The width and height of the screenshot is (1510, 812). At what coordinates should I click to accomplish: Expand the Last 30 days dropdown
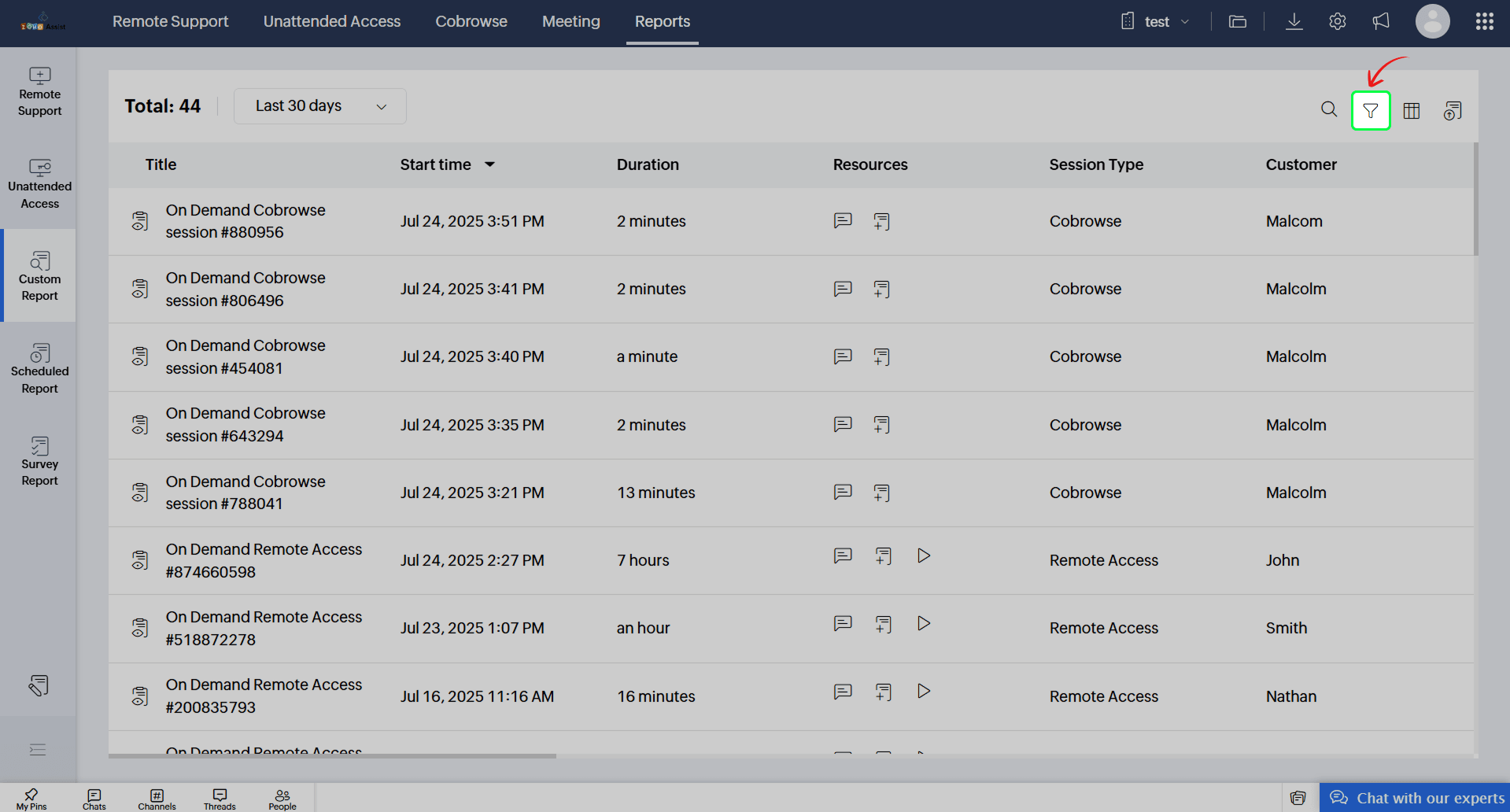coord(319,106)
